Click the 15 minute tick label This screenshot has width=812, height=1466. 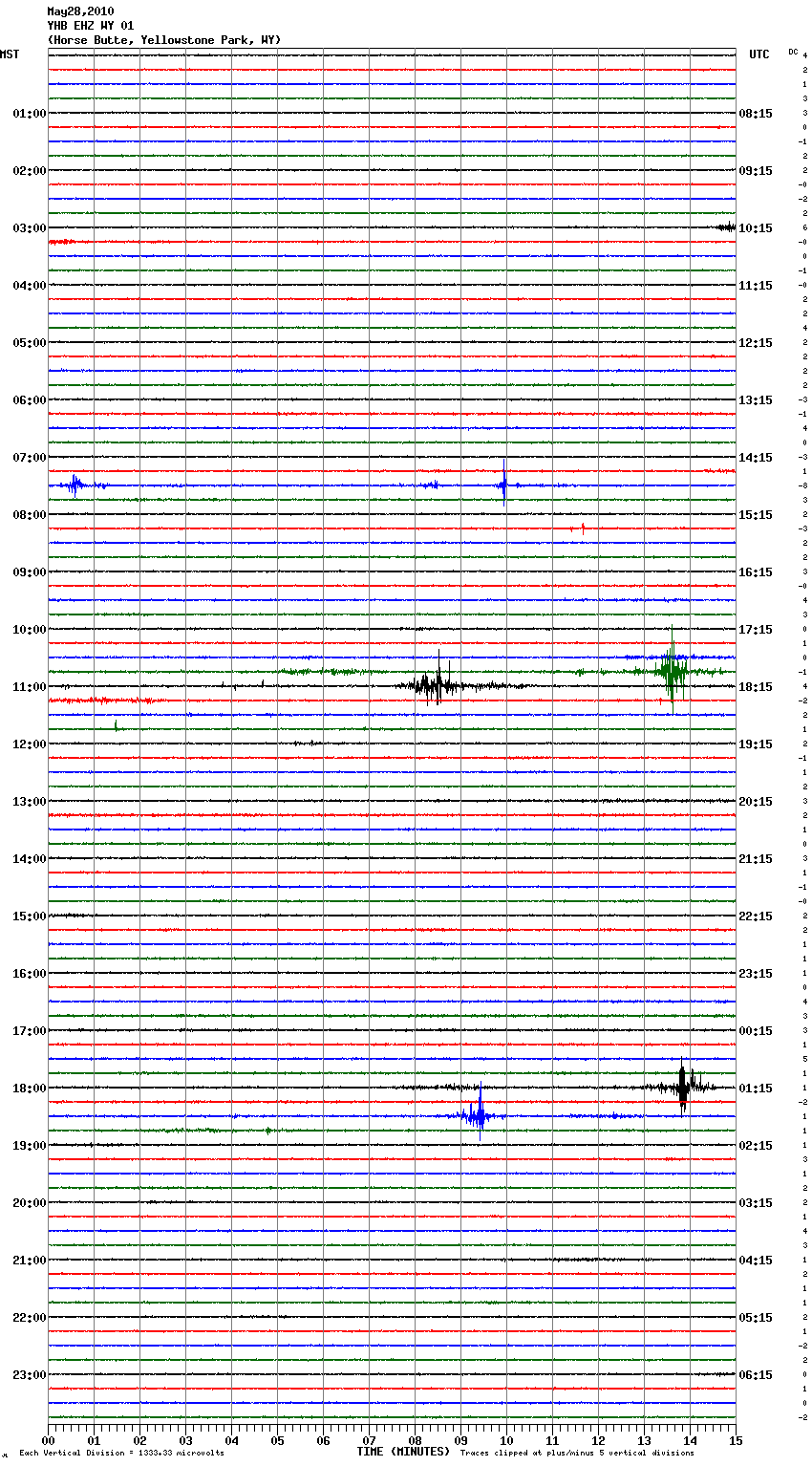click(736, 1440)
